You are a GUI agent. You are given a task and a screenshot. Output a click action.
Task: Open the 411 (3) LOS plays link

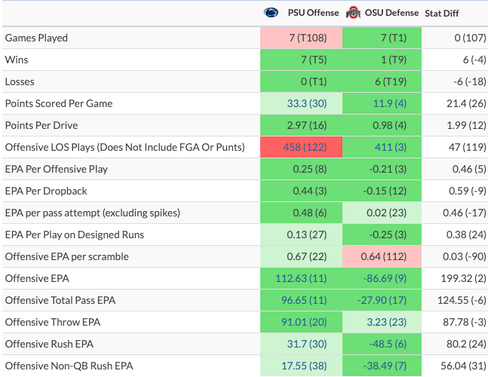pos(391,147)
